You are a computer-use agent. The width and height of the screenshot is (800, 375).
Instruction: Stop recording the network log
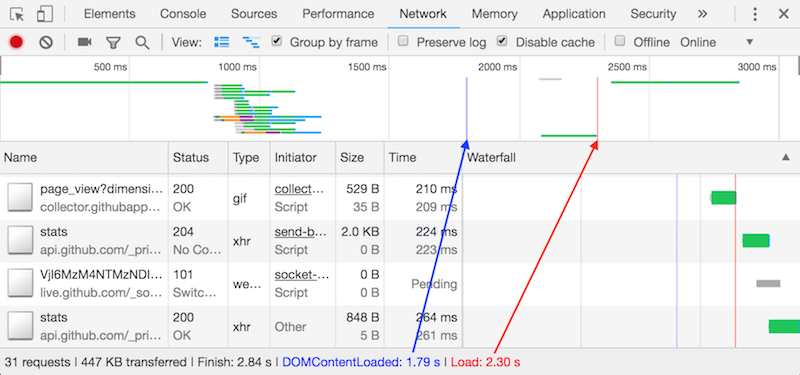click(16, 42)
